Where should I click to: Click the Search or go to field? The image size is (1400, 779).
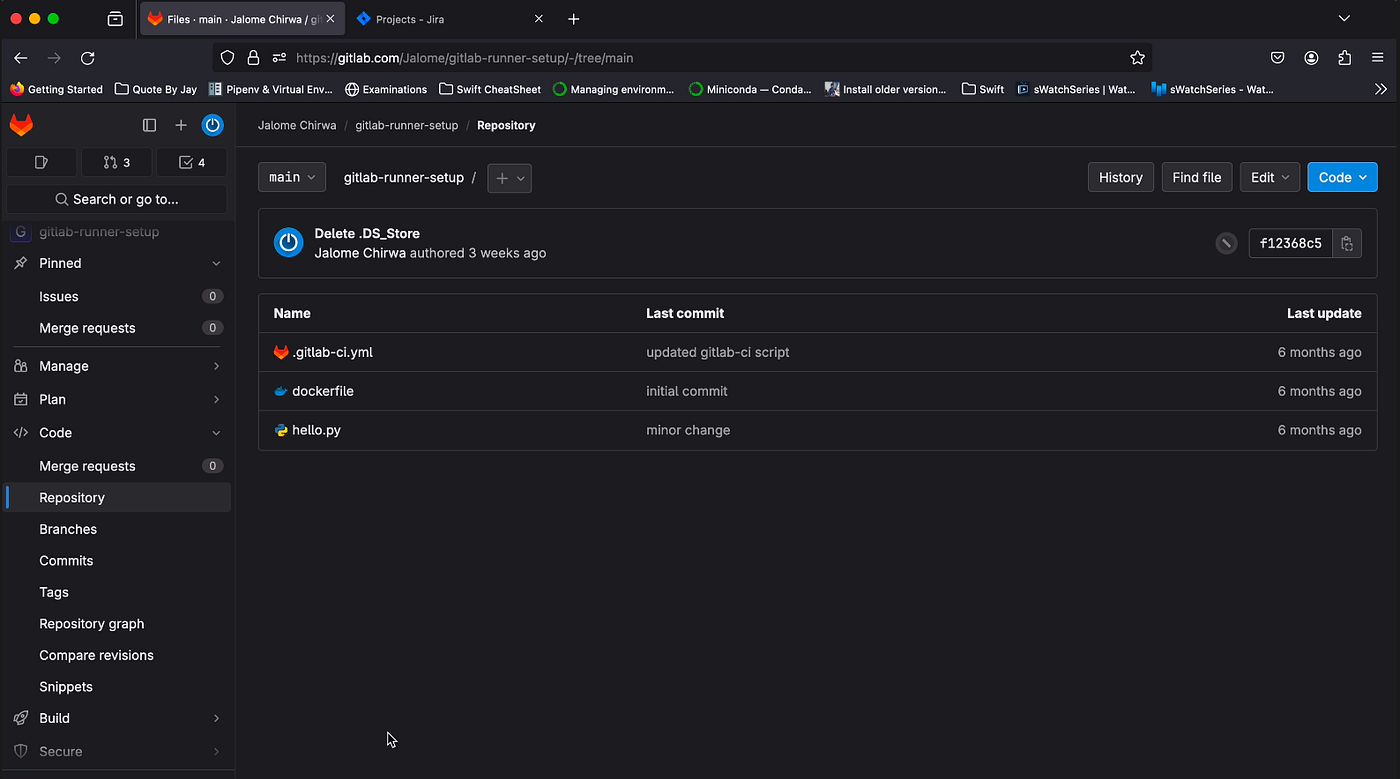[x=117, y=199]
